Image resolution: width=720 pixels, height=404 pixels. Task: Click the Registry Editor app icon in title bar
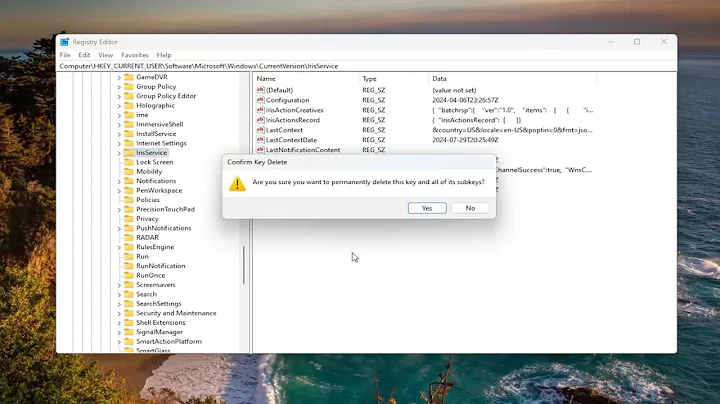coord(64,42)
